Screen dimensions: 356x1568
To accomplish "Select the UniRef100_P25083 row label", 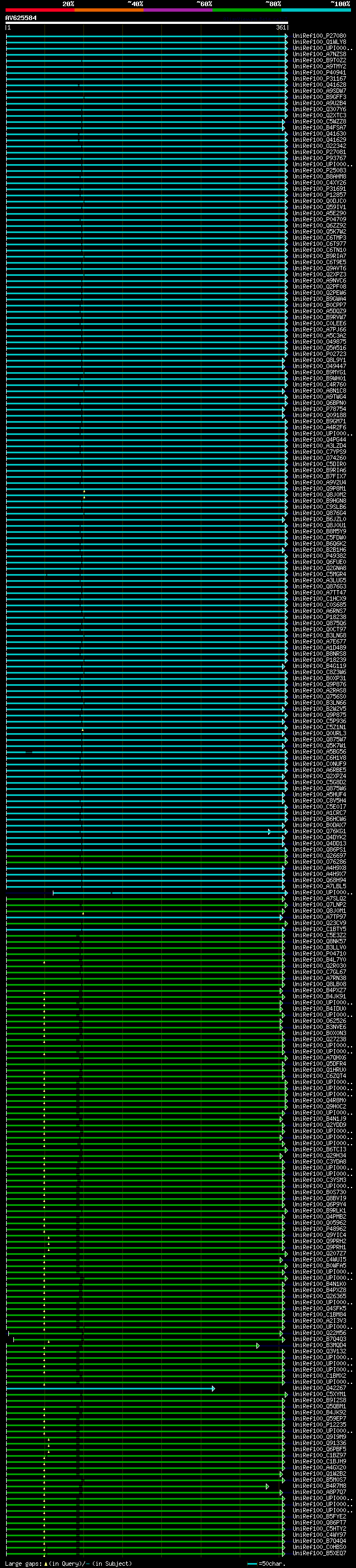I will [319, 170].
